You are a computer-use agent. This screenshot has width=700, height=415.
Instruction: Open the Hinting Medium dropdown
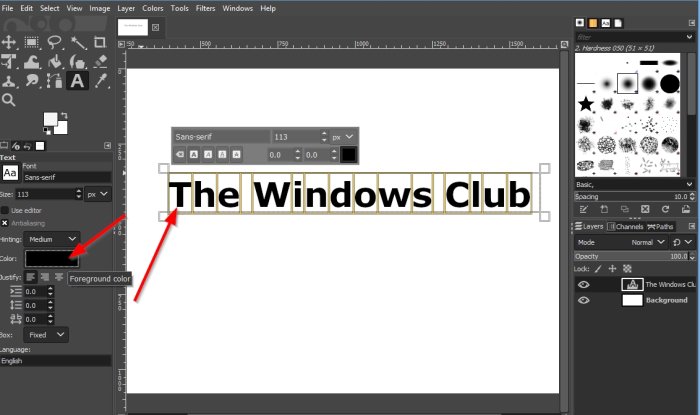(x=52, y=239)
